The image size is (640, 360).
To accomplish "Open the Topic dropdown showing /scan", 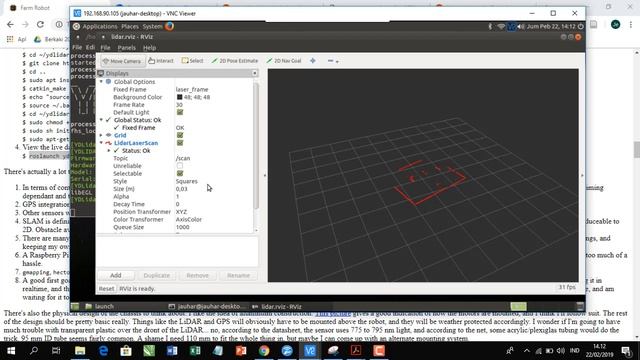I will coord(214,158).
